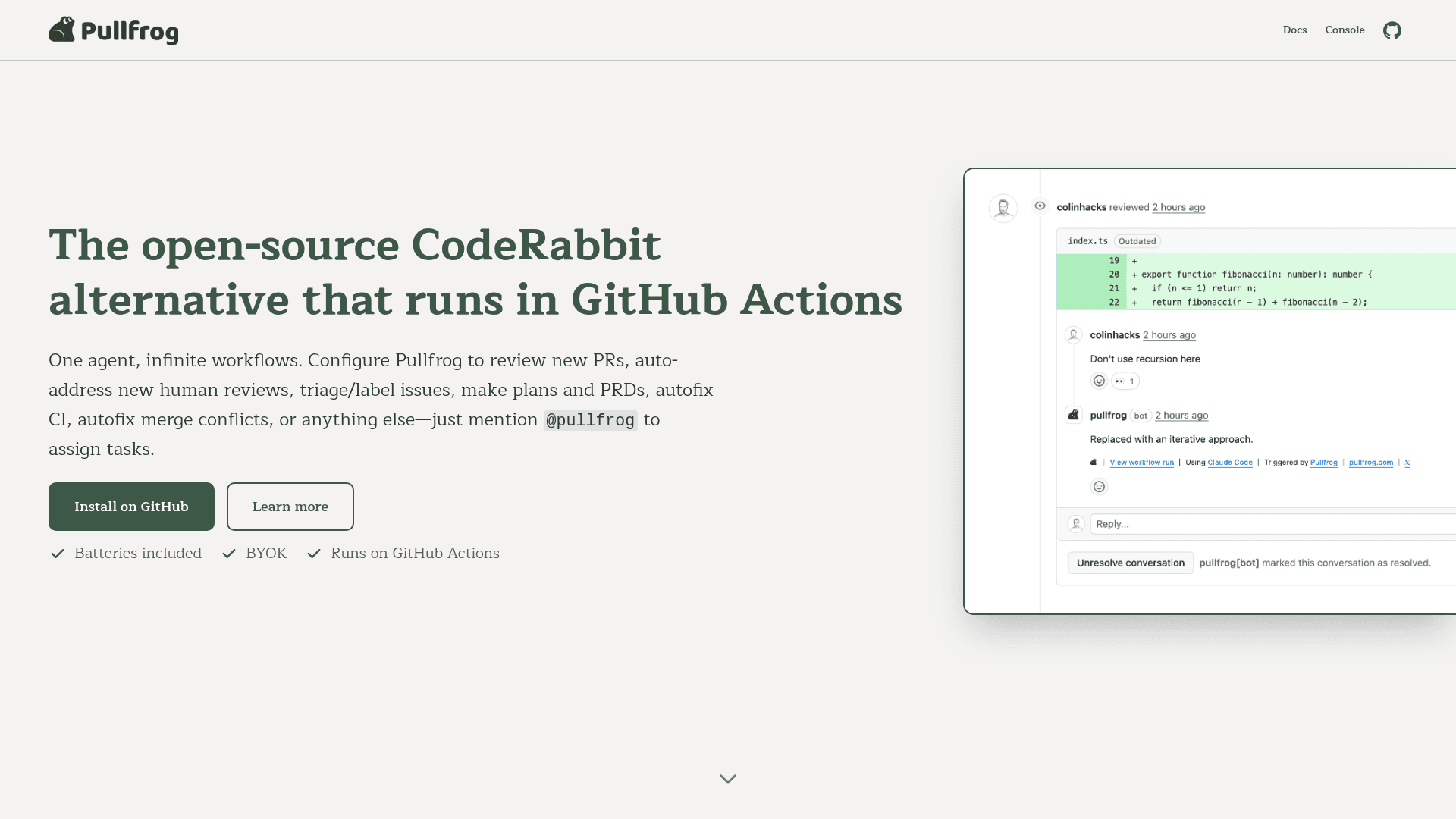Open the Pullfrog link after Triggered by
The width and height of the screenshot is (1456, 819).
pos(1324,463)
